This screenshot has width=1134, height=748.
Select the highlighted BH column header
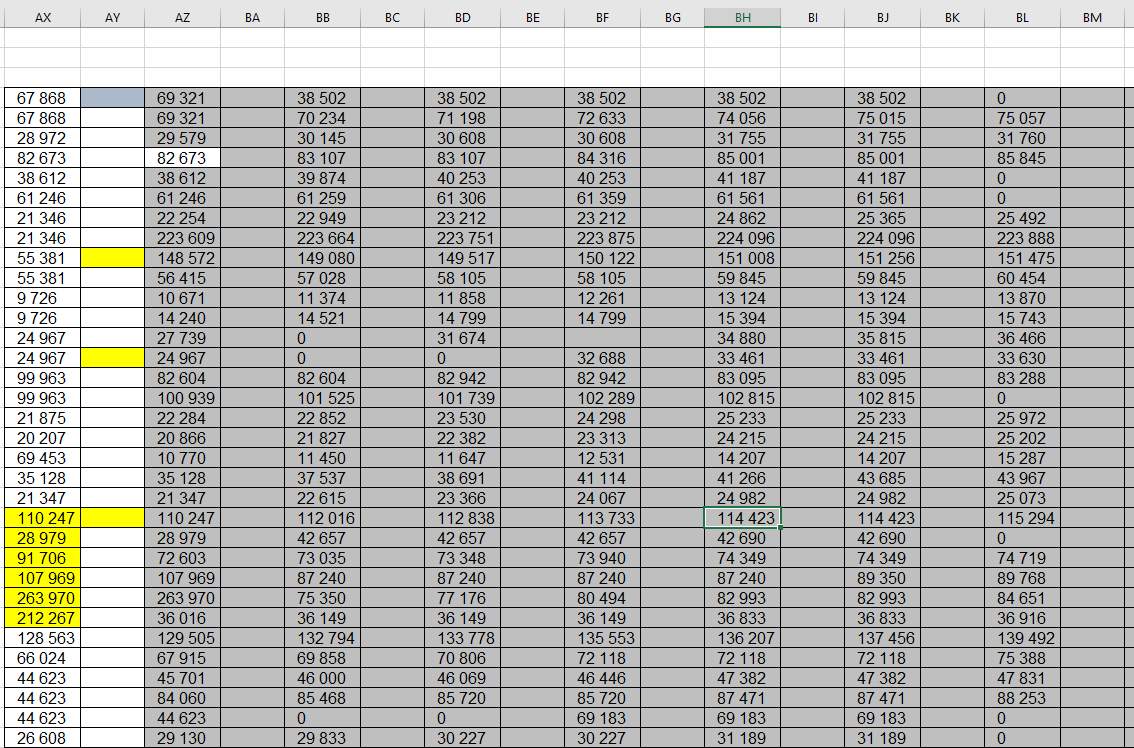coord(742,17)
